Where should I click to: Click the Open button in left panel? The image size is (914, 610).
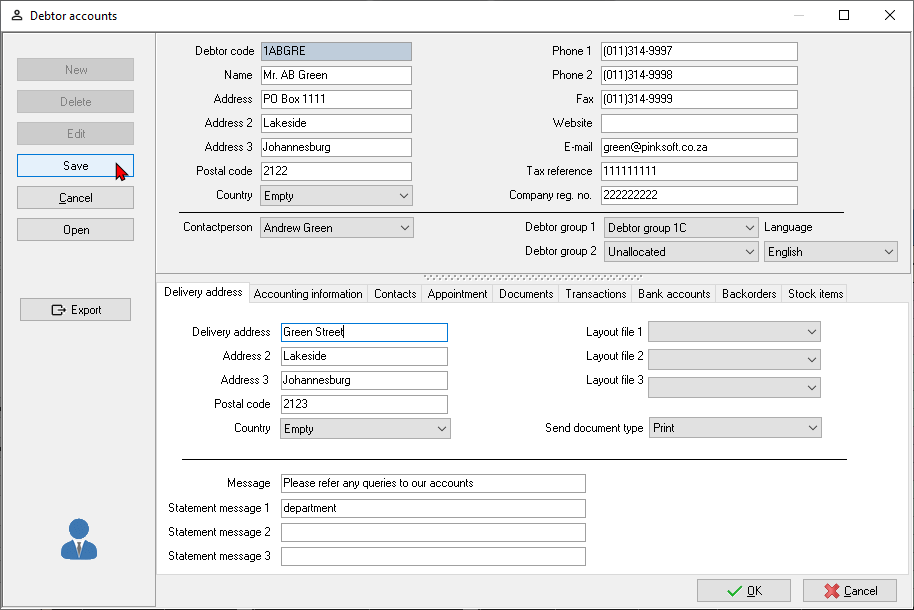(x=75, y=230)
